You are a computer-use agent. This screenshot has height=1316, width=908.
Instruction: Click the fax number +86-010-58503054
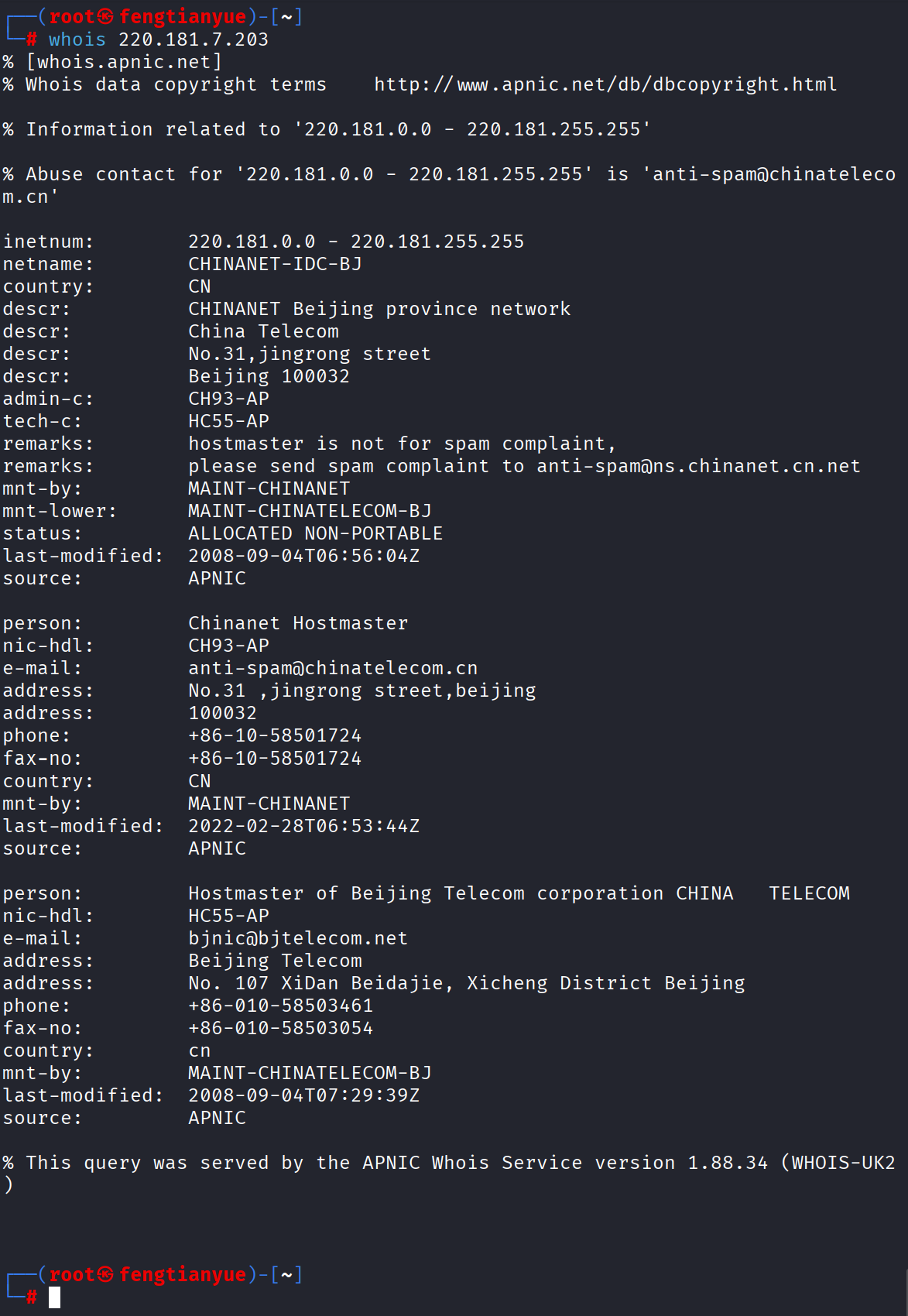280,1028
